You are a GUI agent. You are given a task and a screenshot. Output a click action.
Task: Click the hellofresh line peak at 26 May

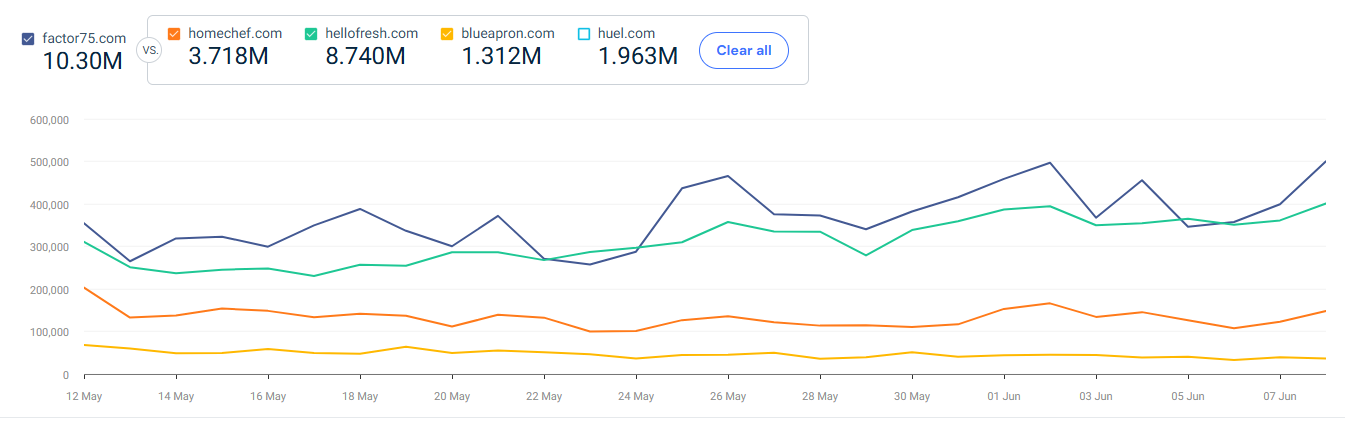(728, 222)
